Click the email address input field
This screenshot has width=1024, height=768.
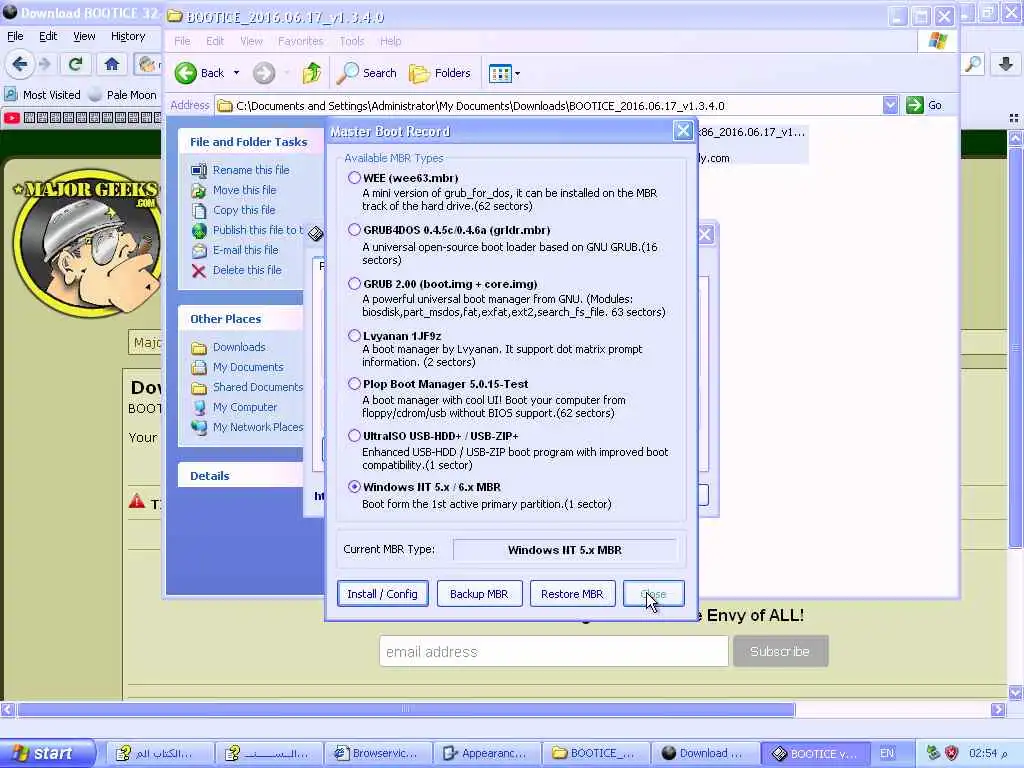[554, 651]
